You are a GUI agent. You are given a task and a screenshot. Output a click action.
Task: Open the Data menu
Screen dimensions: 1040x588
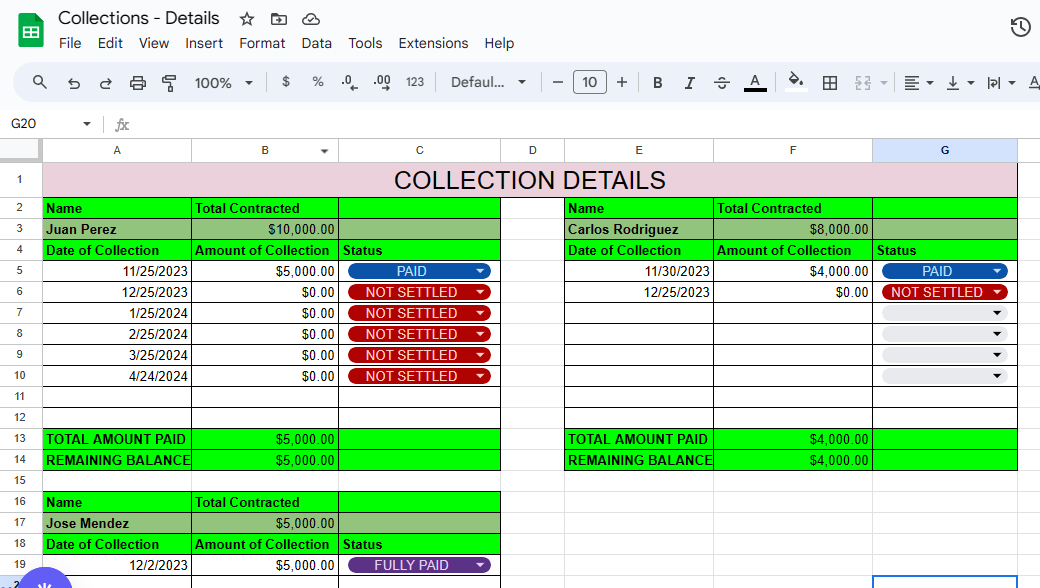click(x=316, y=43)
